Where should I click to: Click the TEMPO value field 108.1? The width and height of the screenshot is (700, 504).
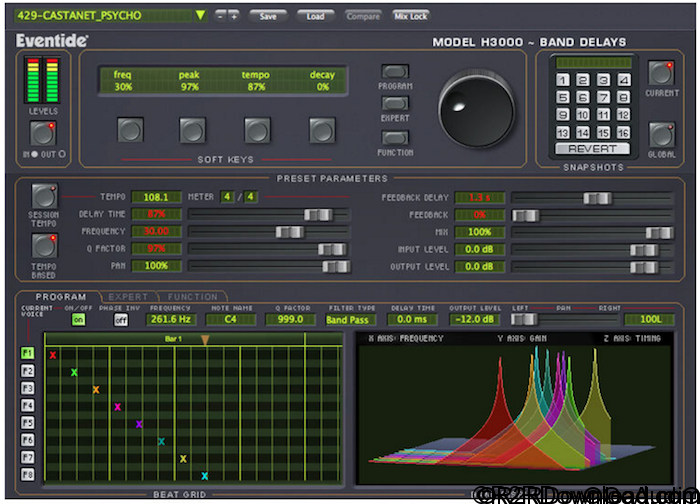point(156,197)
